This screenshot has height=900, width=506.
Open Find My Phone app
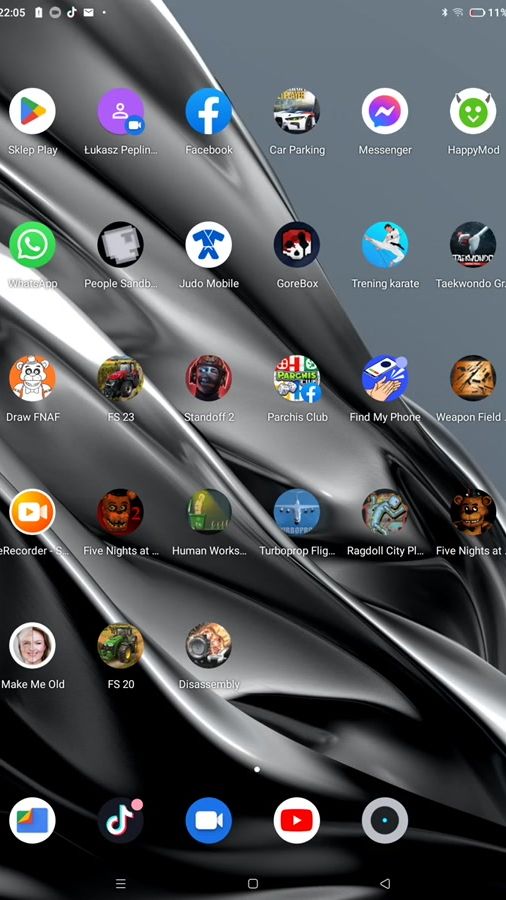pos(385,378)
